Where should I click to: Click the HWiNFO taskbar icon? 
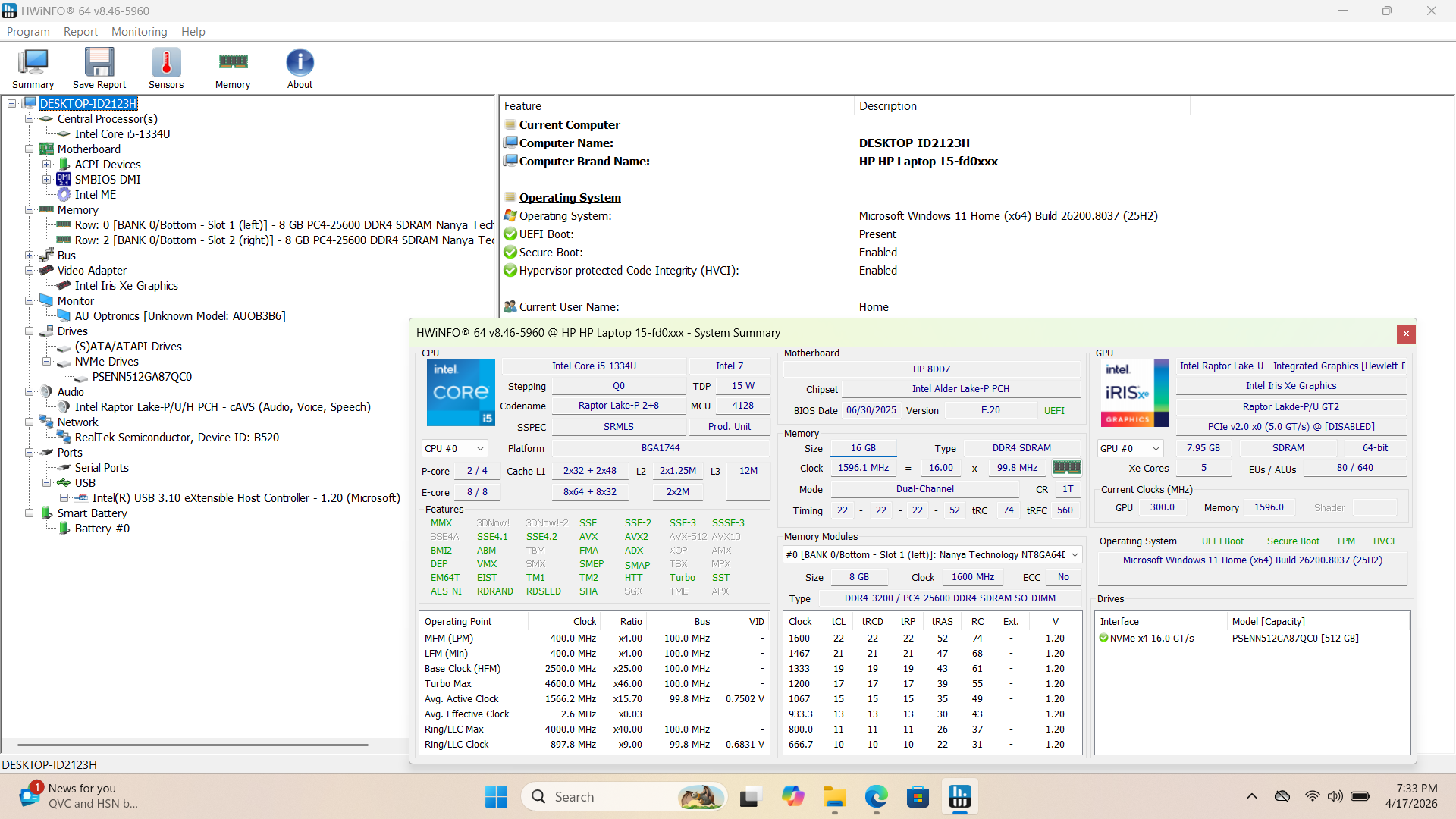[x=960, y=797]
